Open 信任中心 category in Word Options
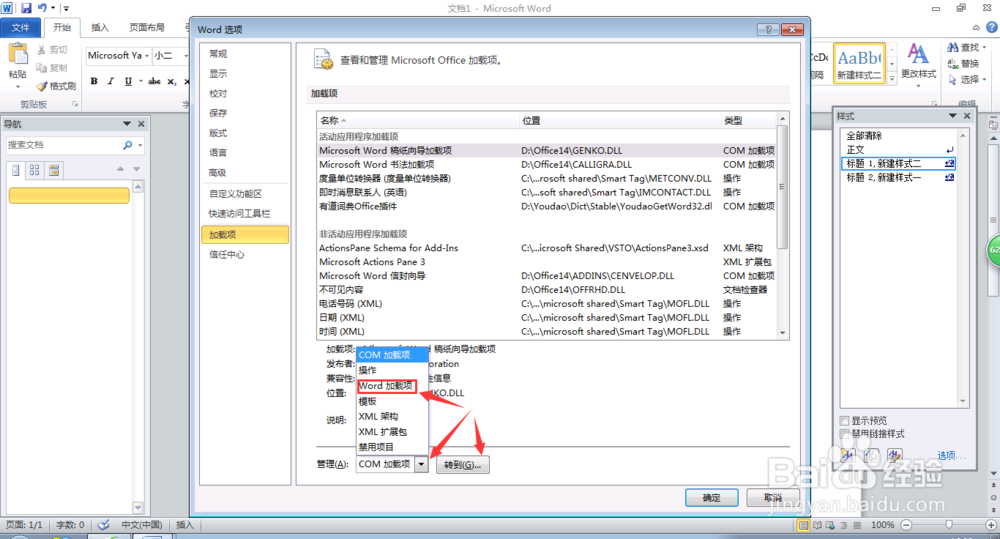This screenshot has width=1000, height=539. [x=245, y=255]
